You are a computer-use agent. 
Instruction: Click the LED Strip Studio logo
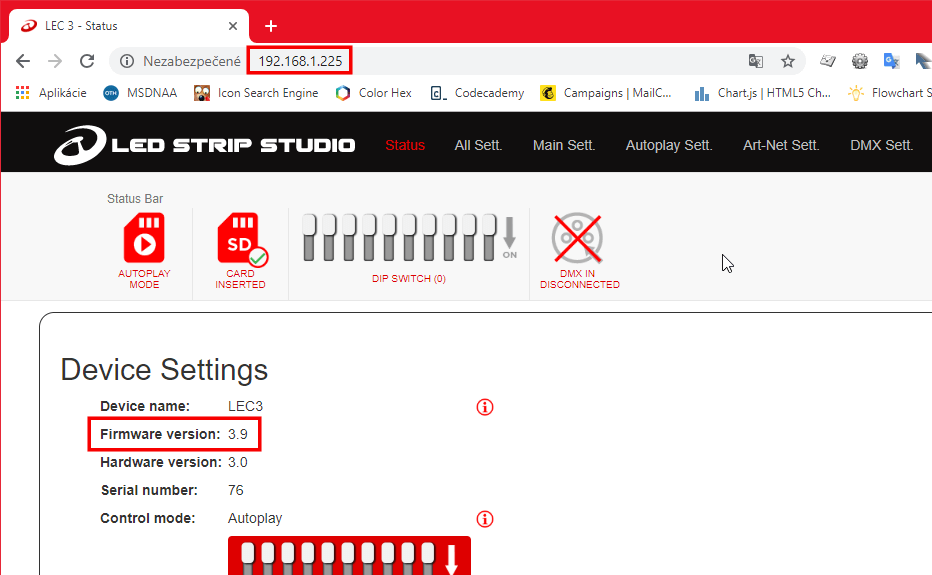(x=204, y=144)
